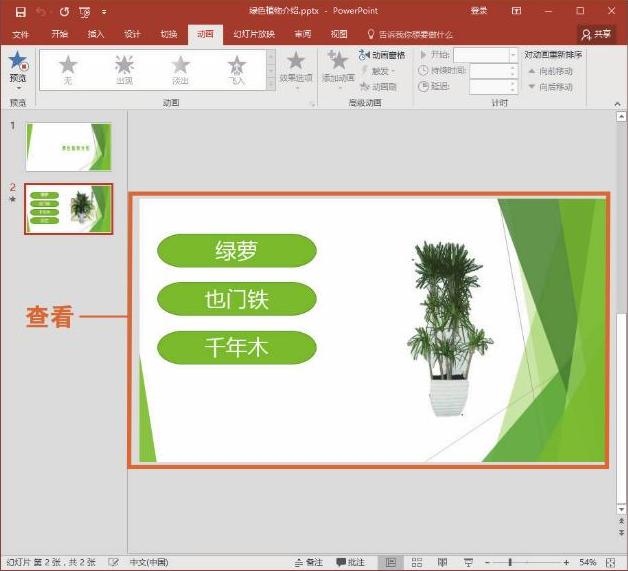Switch to the 幻灯片放映 (Slide Show) tab

point(254,34)
